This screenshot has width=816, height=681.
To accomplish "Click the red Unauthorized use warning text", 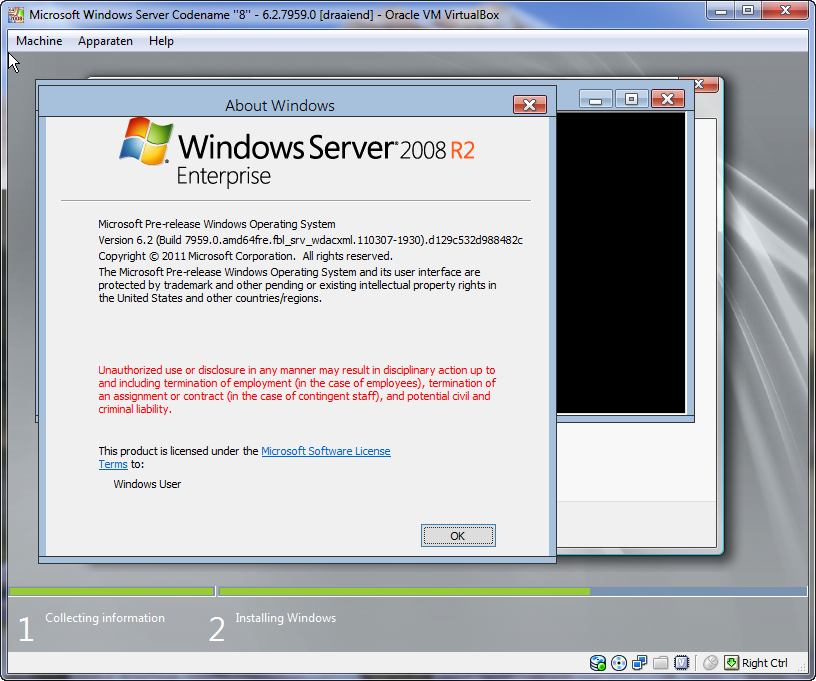I will click(297, 390).
